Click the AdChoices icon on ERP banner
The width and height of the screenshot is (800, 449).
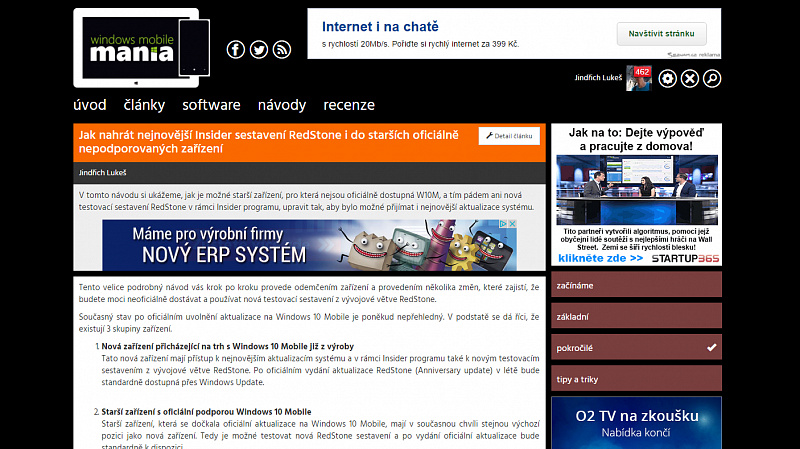[503, 224]
